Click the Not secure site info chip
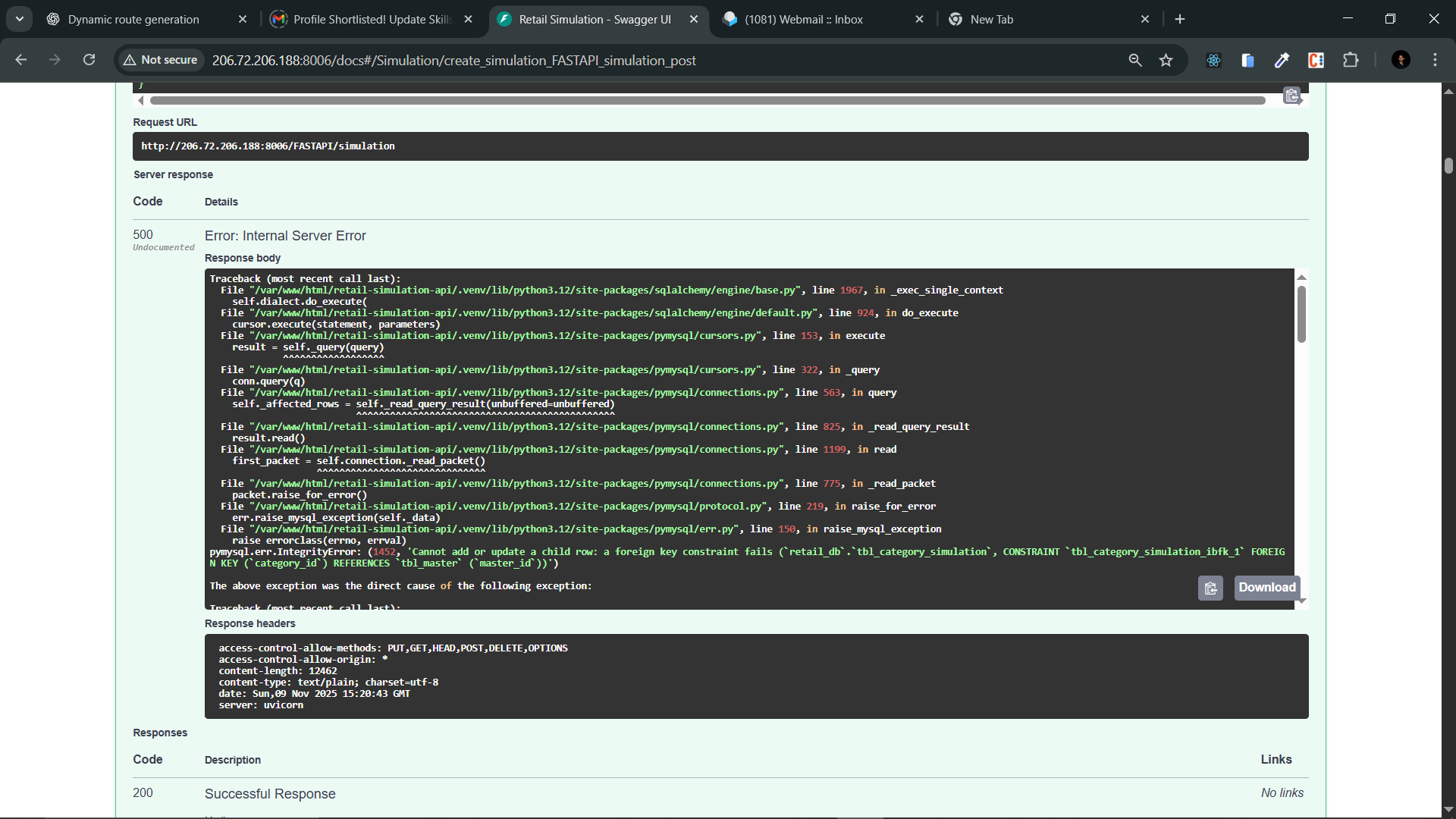Screen dimensions: 1456x819 [161, 60]
